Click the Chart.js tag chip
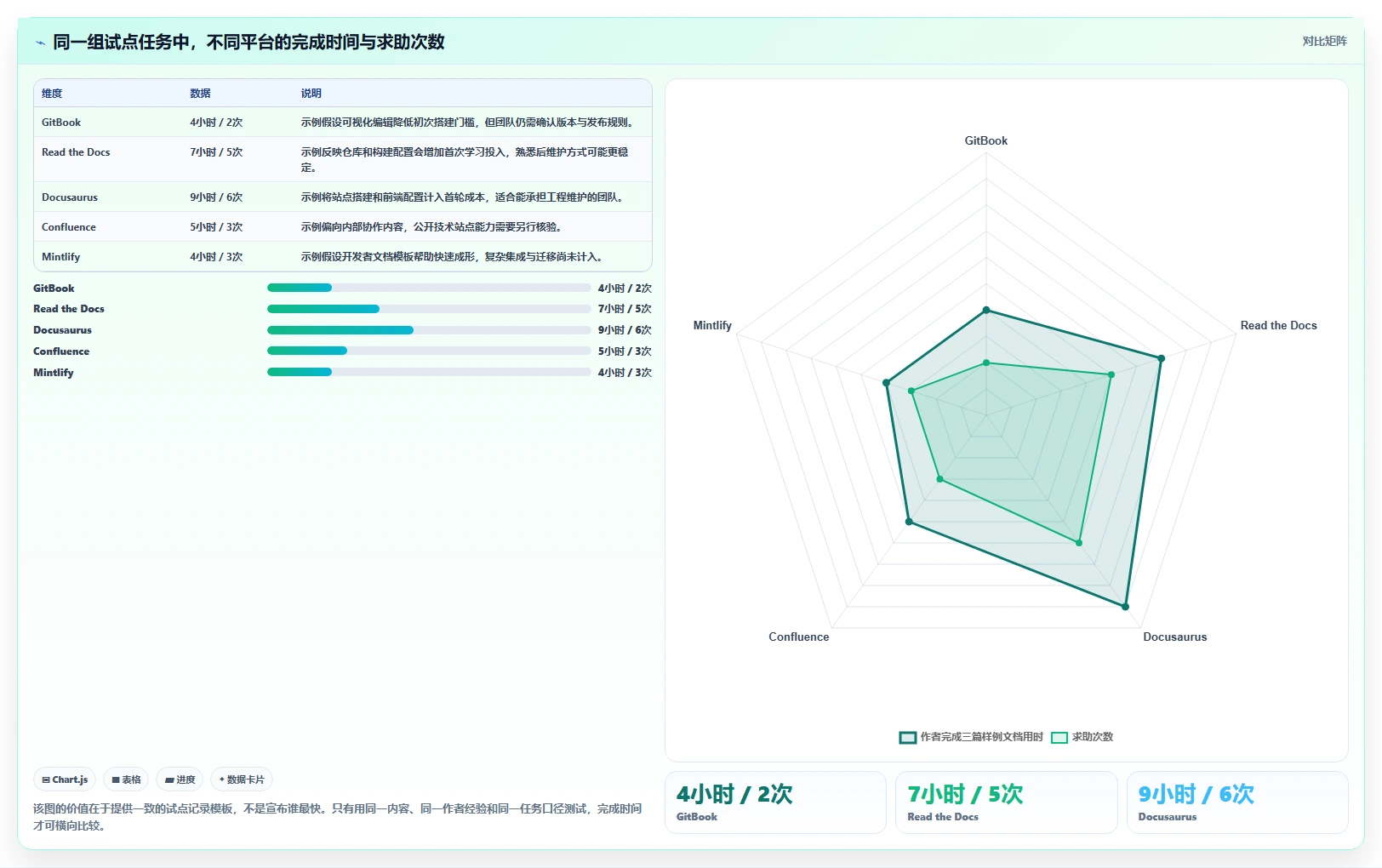The height and width of the screenshot is (868, 1382). [65, 779]
